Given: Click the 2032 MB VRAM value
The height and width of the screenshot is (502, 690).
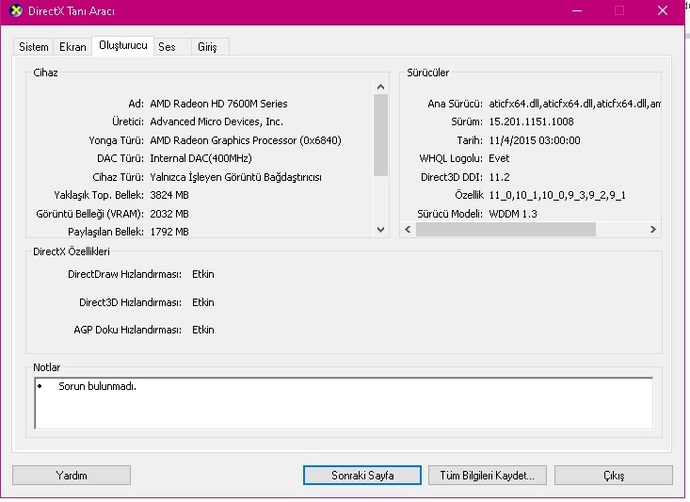Looking at the screenshot, I should 169,214.
